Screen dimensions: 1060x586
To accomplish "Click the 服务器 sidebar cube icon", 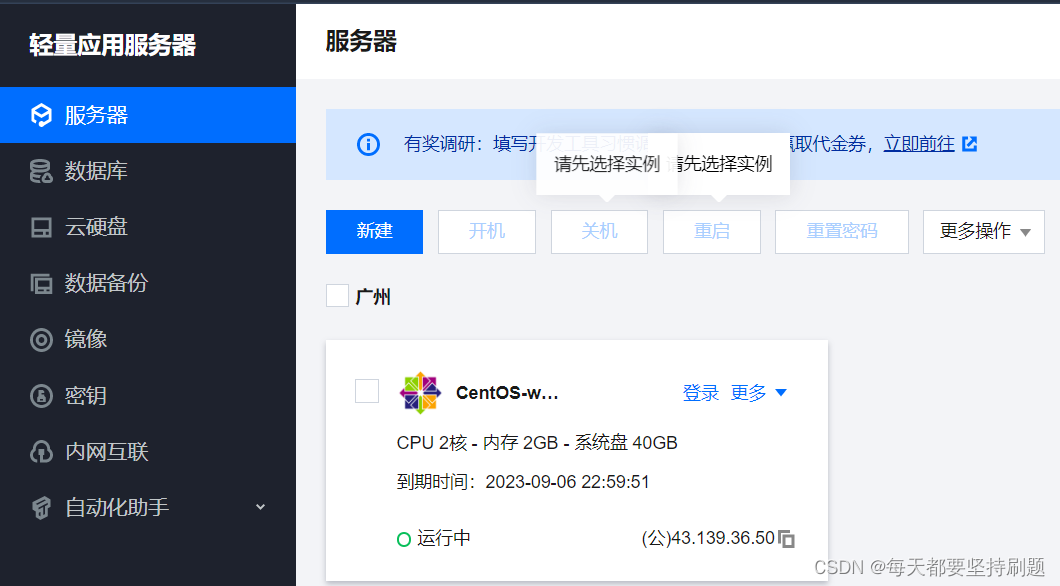I will pyautogui.click(x=41, y=116).
